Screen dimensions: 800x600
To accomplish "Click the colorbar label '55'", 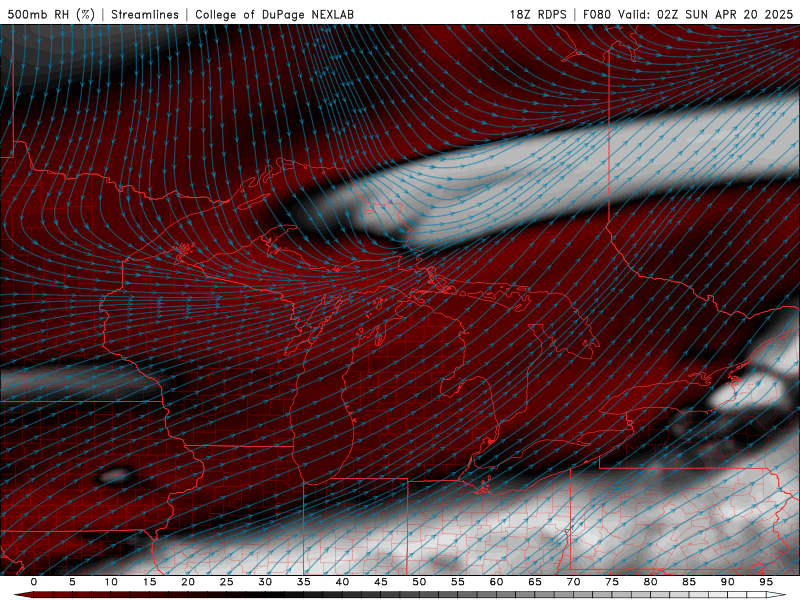I will click(458, 582).
